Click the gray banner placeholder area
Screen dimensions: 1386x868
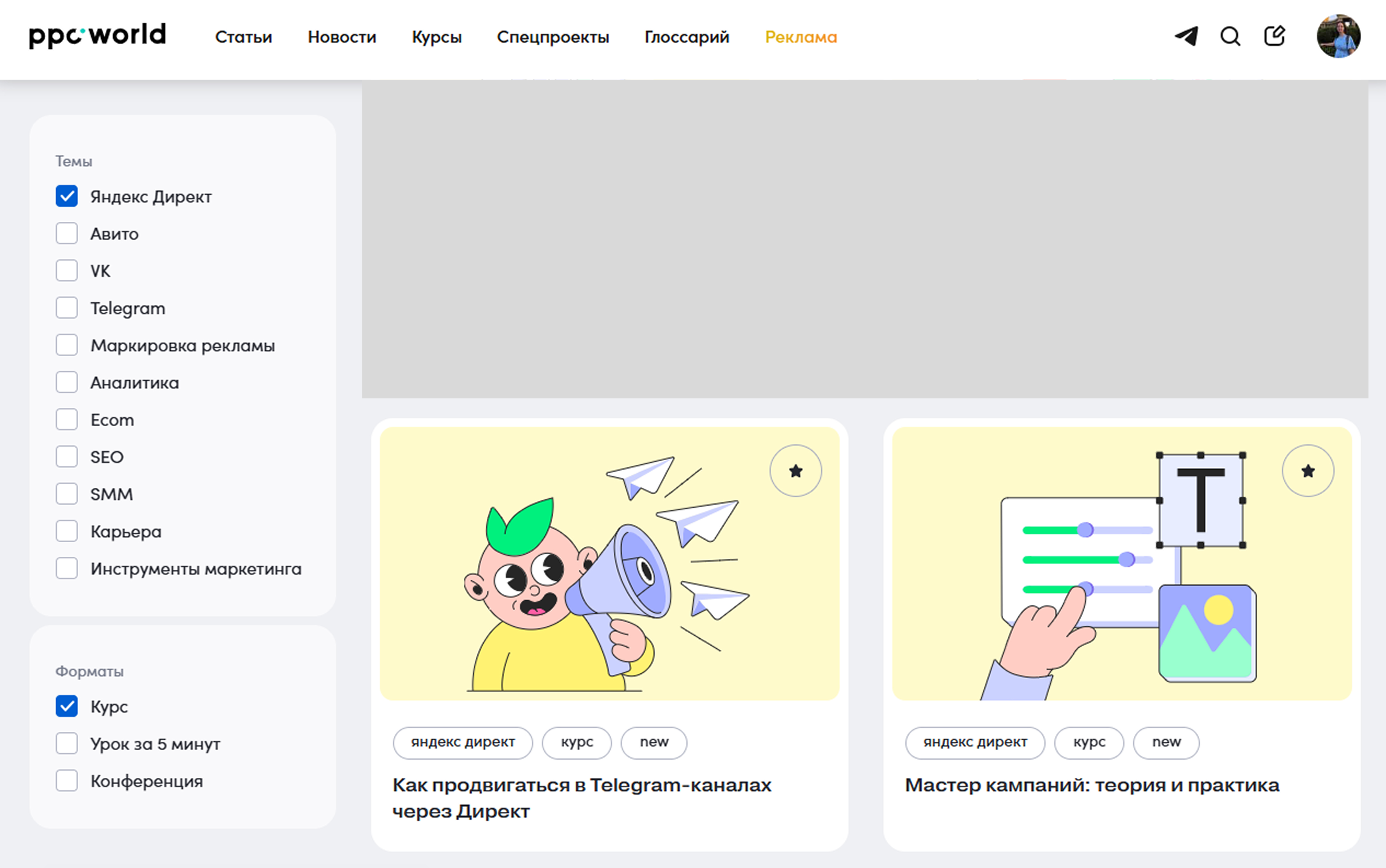[x=864, y=238]
